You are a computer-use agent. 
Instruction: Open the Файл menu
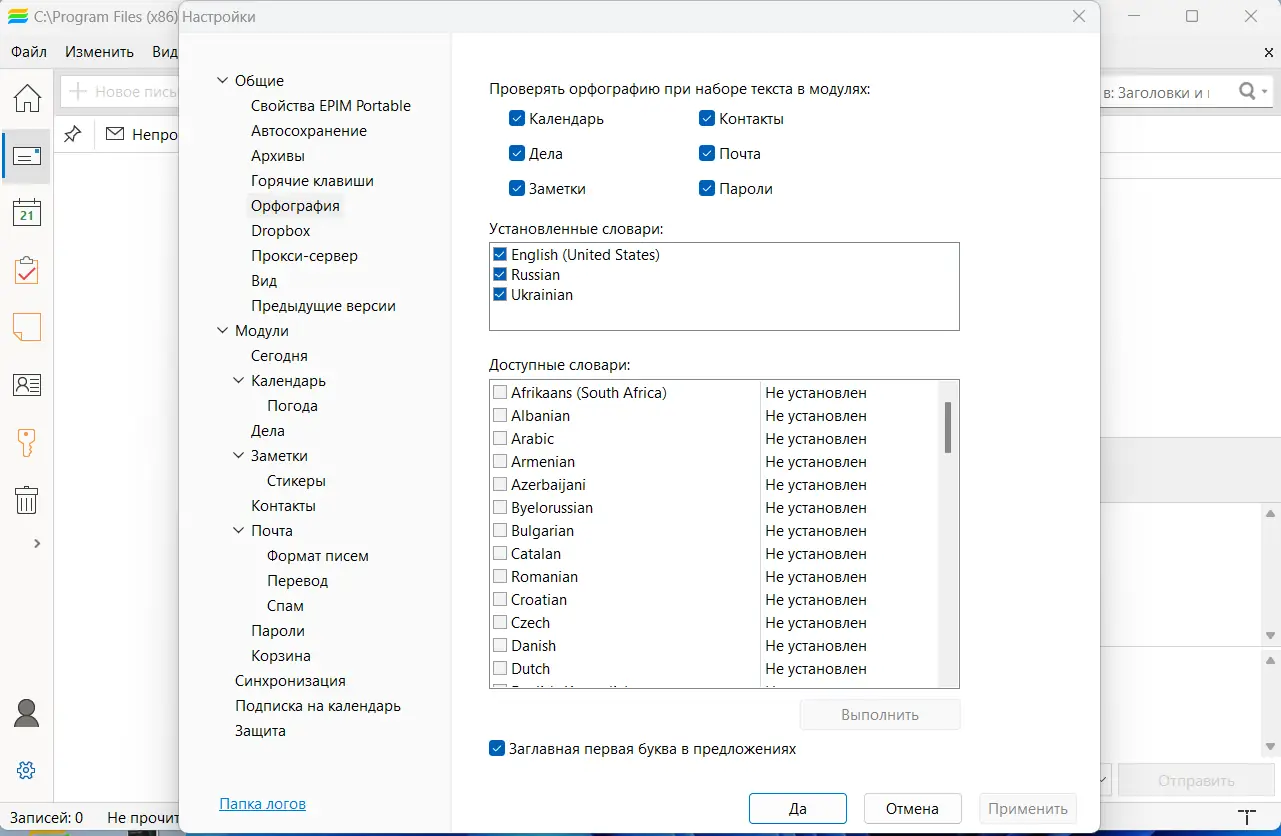[29, 52]
